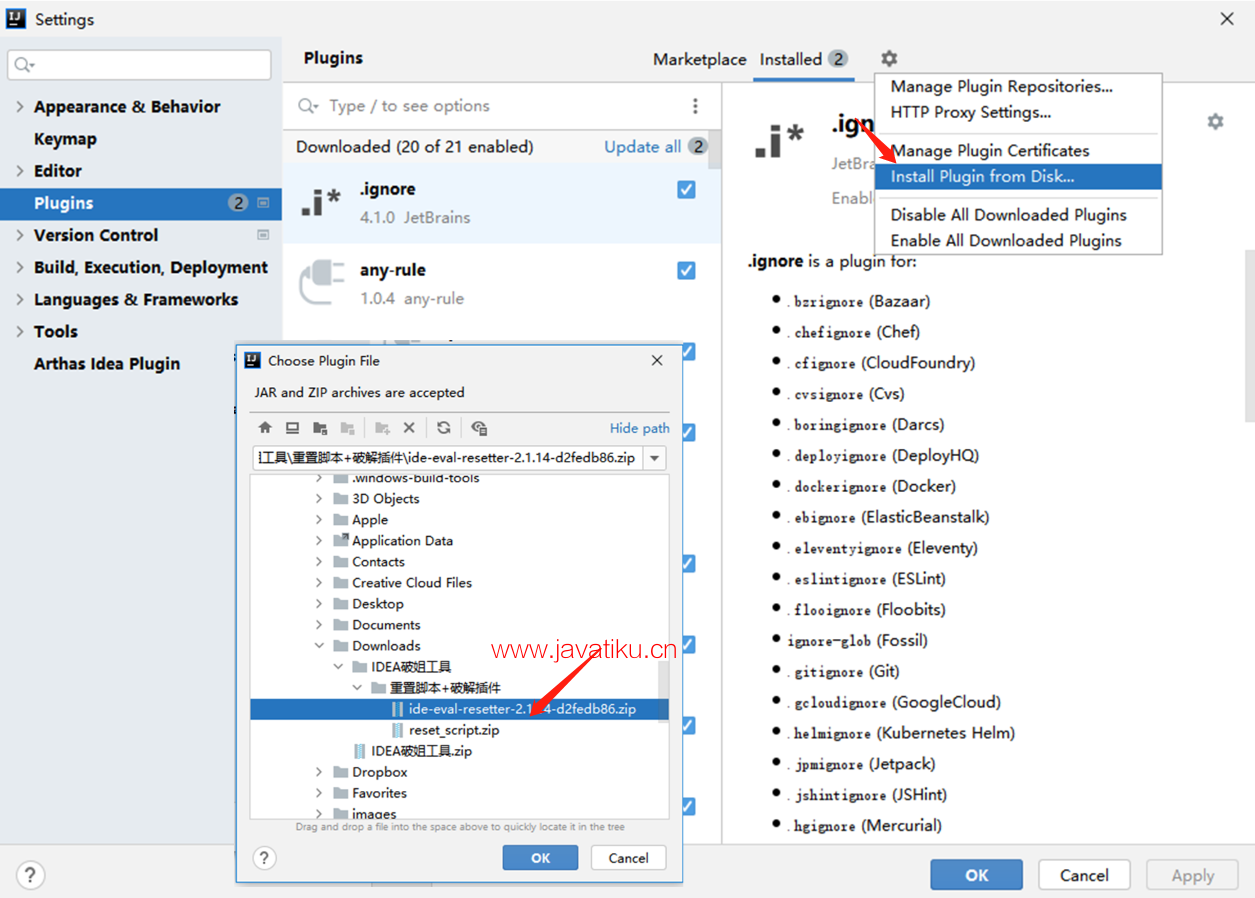Click the Application Data shortcut folder icon

[341, 540]
